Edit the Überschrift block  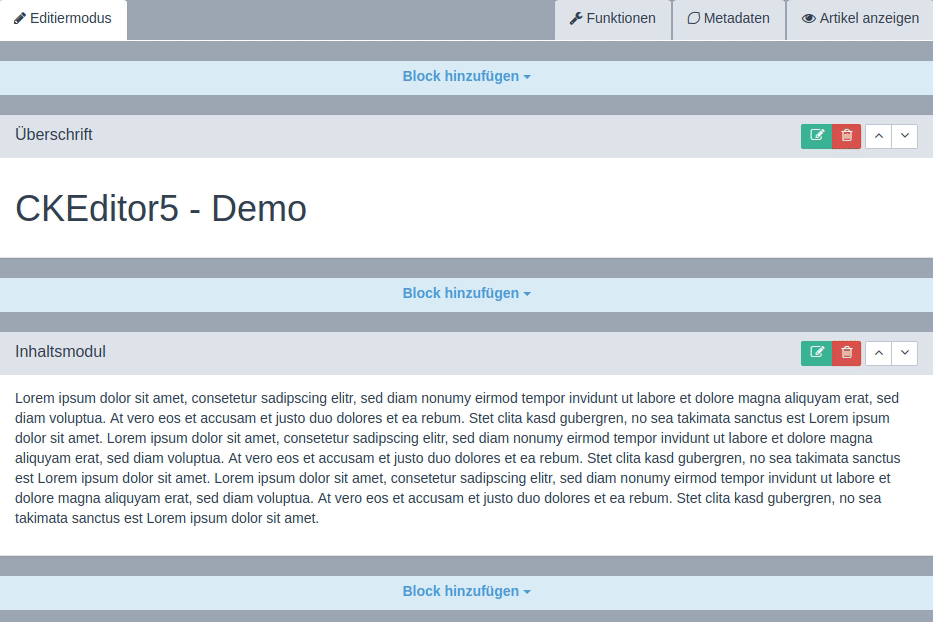coord(816,136)
